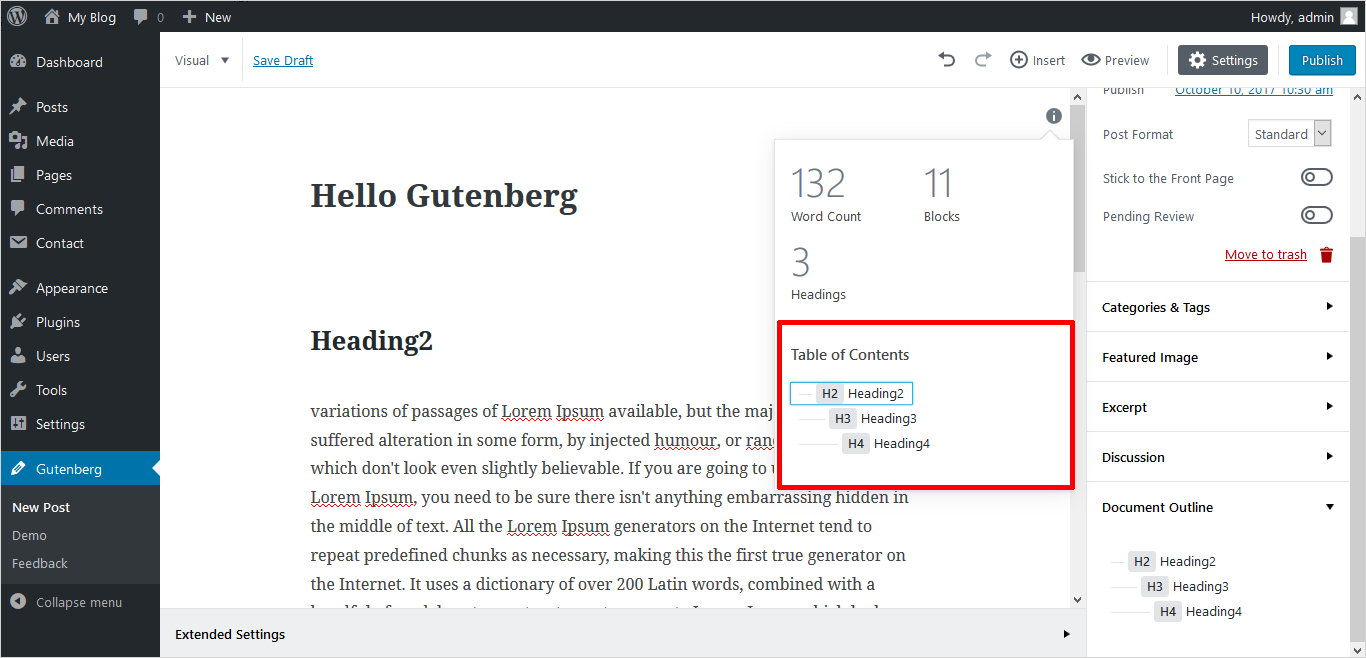The height and width of the screenshot is (658, 1366).
Task: Click the red trash can icon
Action: pyautogui.click(x=1327, y=255)
